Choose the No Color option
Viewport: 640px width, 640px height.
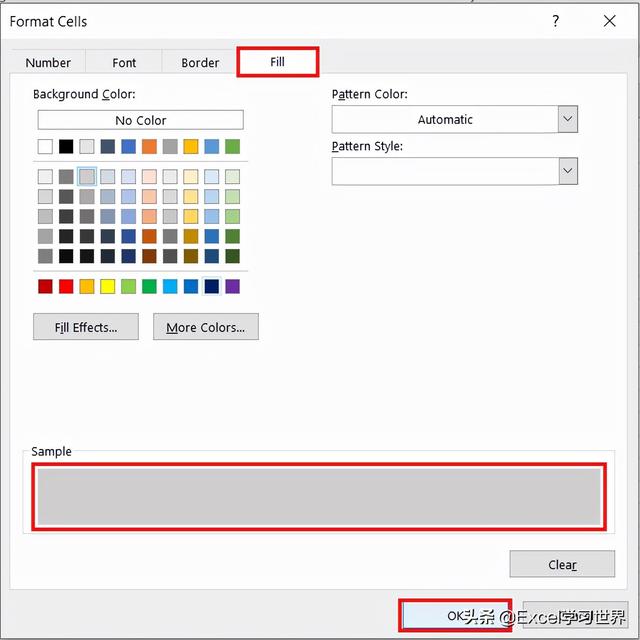[141, 120]
